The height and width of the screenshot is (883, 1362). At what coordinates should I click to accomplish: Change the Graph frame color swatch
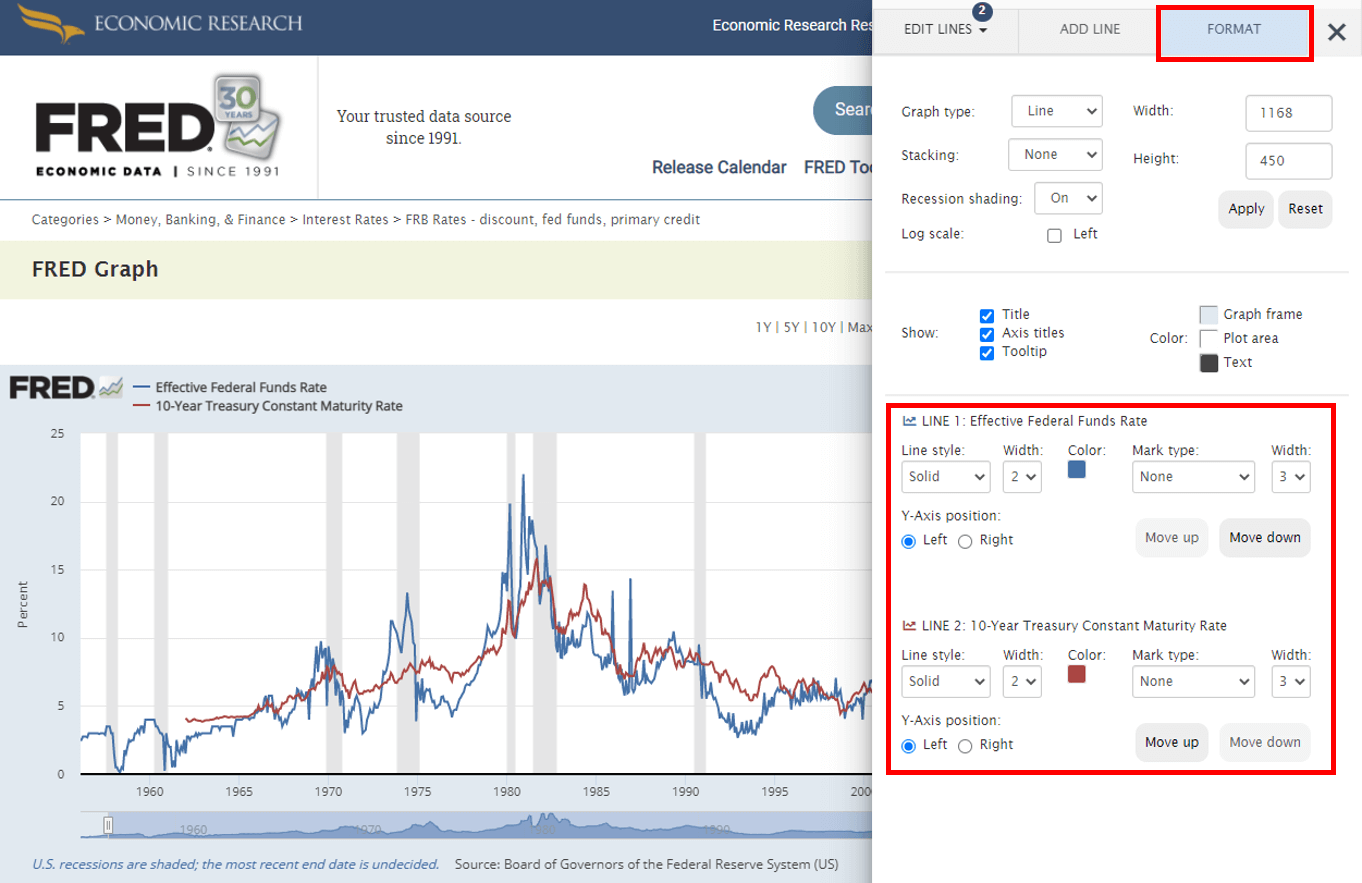click(1208, 315)
